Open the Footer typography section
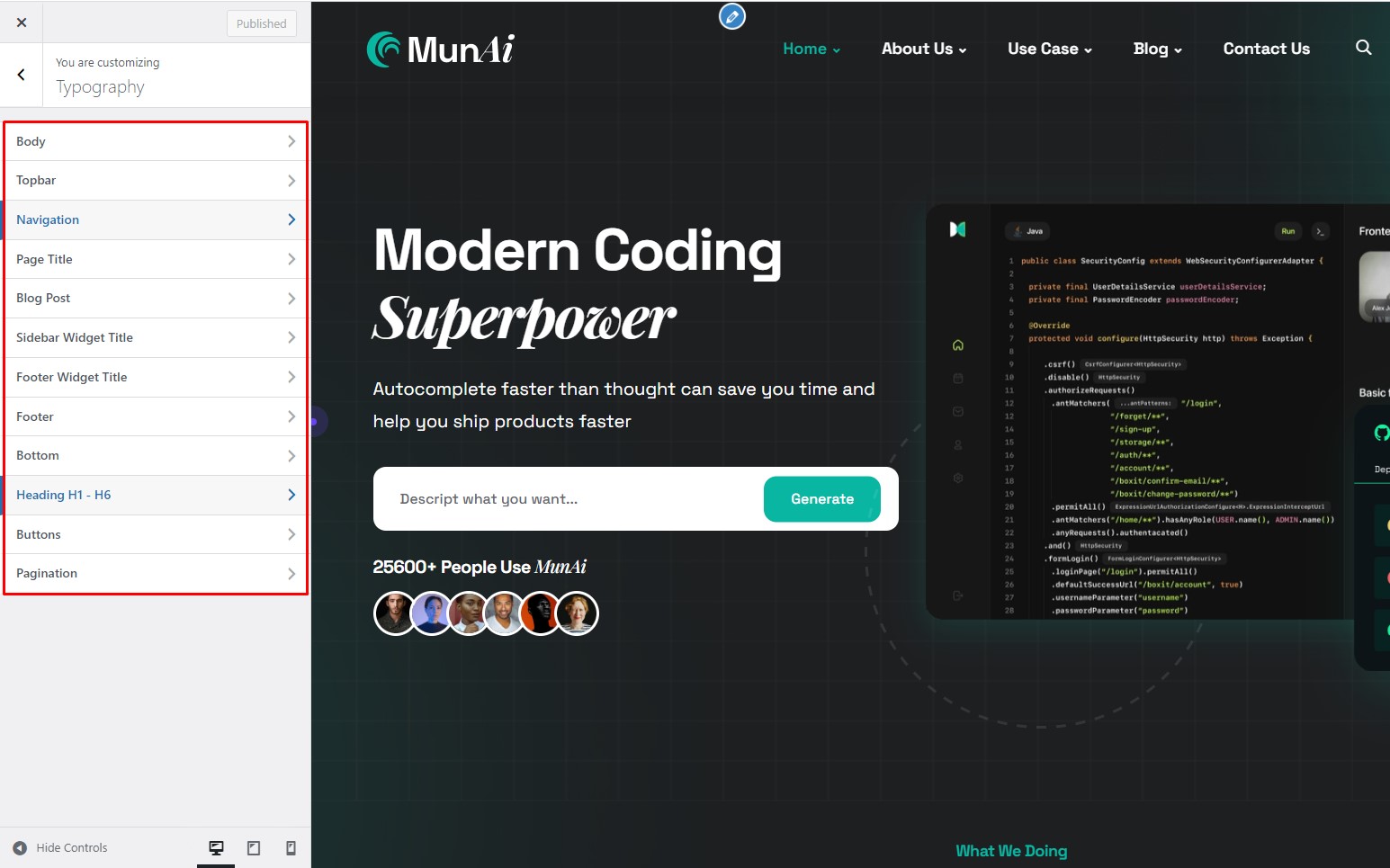Screen dimensions: 1390x868 (x=156, y=416)
